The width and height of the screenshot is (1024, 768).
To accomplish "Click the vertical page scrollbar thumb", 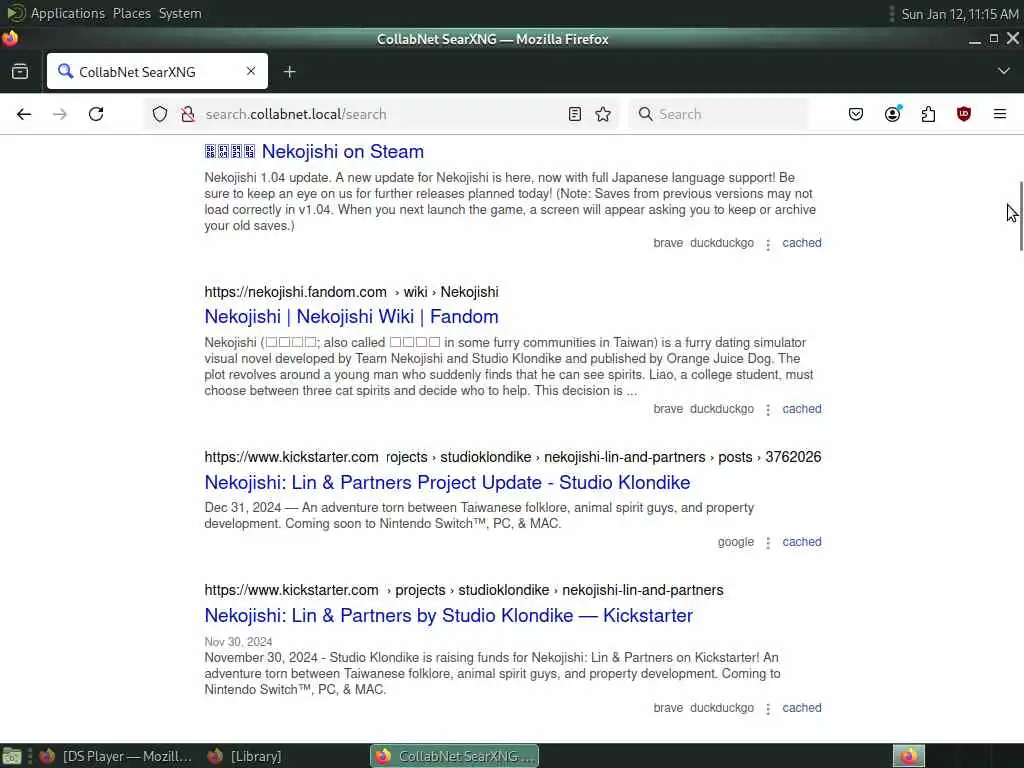I will point(1021,216).
